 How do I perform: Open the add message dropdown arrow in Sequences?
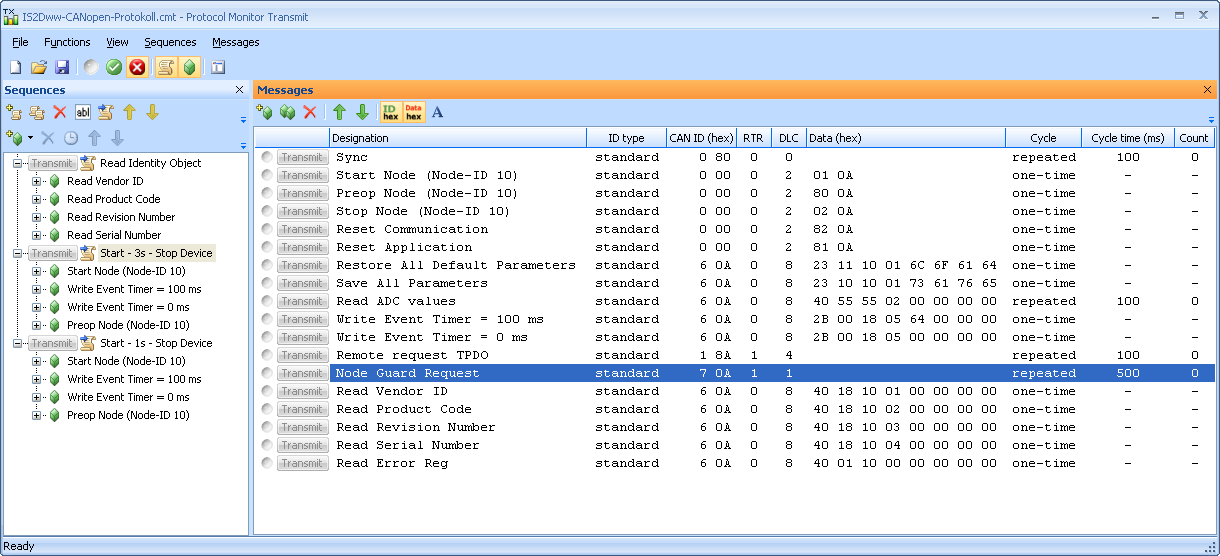[x=30, y=137]
